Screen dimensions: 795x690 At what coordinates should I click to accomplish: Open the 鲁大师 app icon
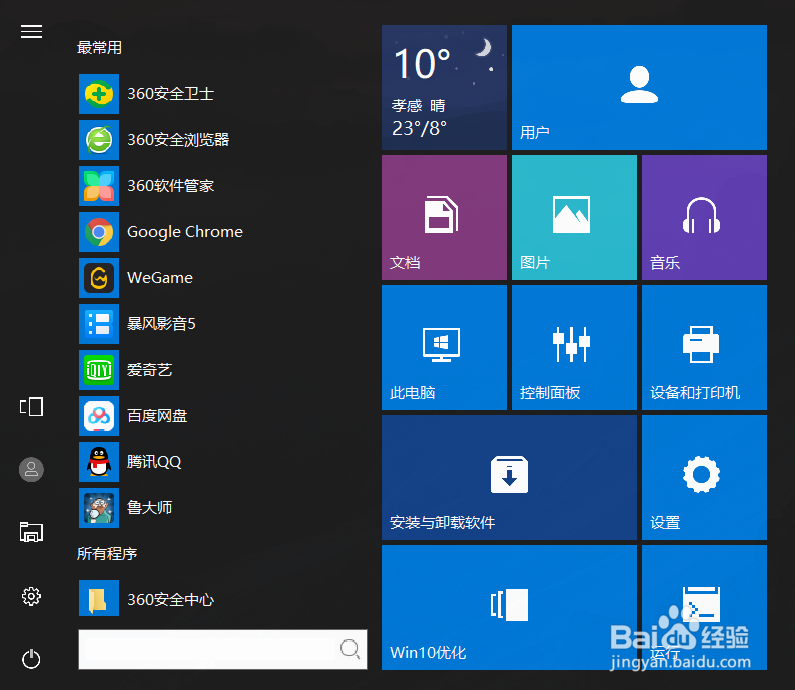[x=99, y=508]
